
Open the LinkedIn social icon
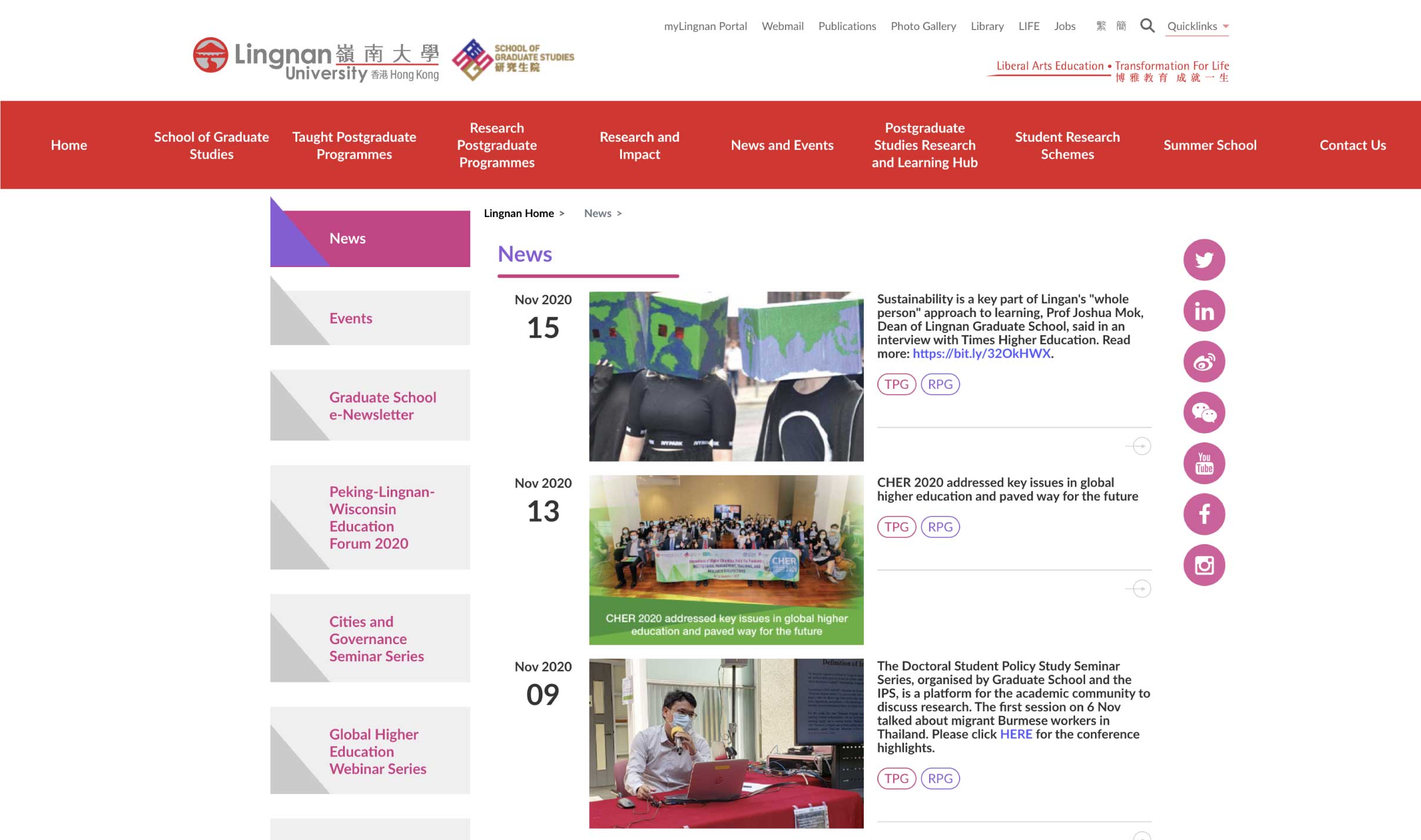pos(1204,311)
